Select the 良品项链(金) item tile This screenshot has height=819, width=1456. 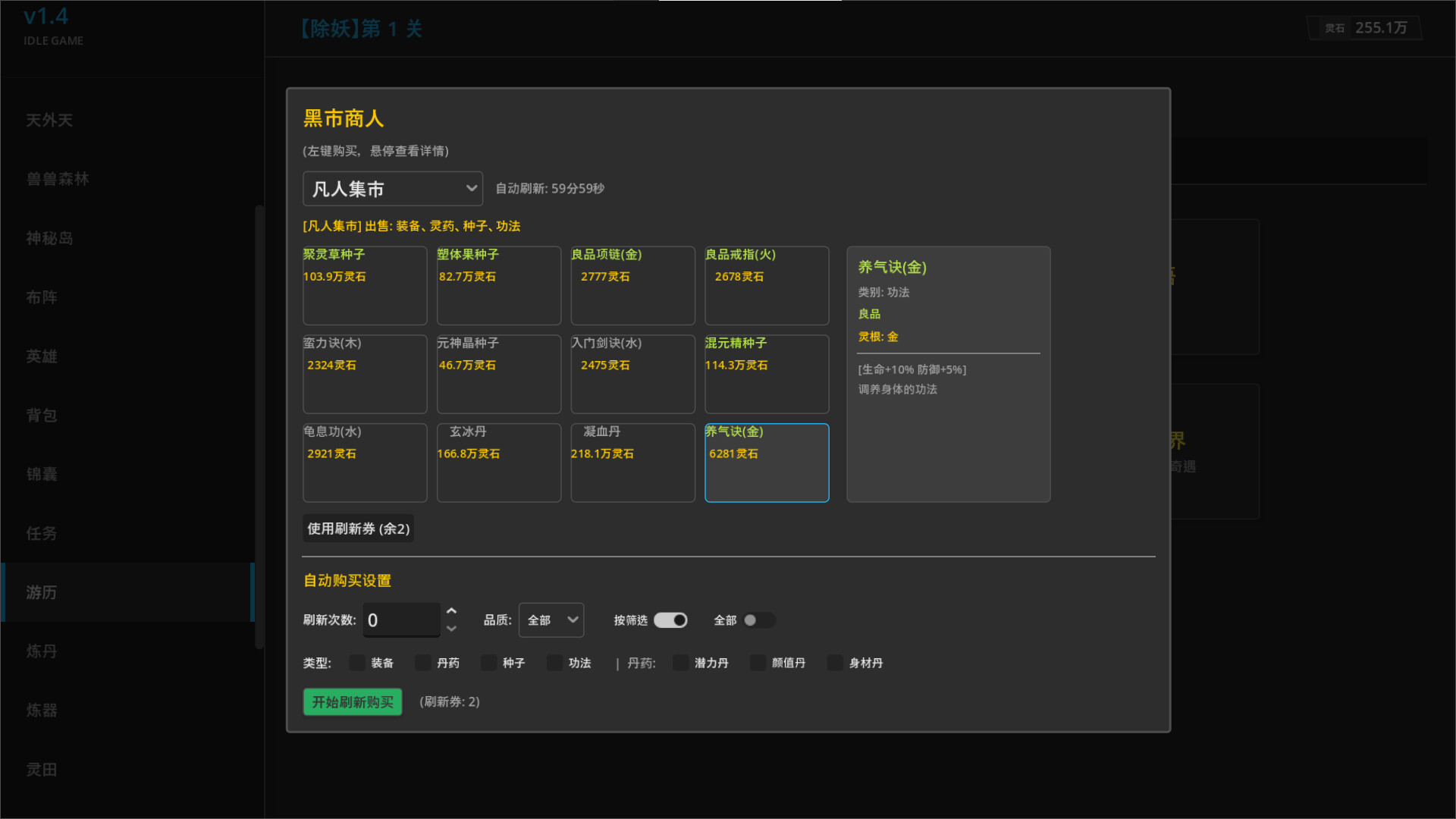(632, 286)
